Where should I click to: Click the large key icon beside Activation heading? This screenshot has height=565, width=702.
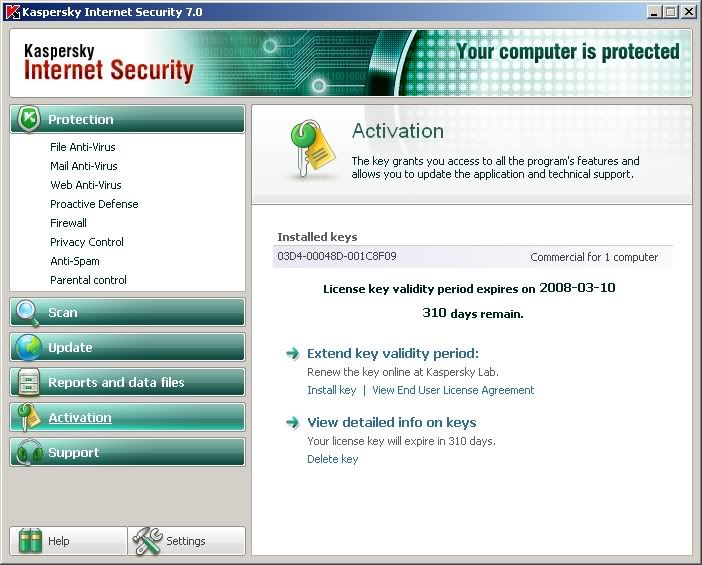pyautogui.click(x=312, y=148)
